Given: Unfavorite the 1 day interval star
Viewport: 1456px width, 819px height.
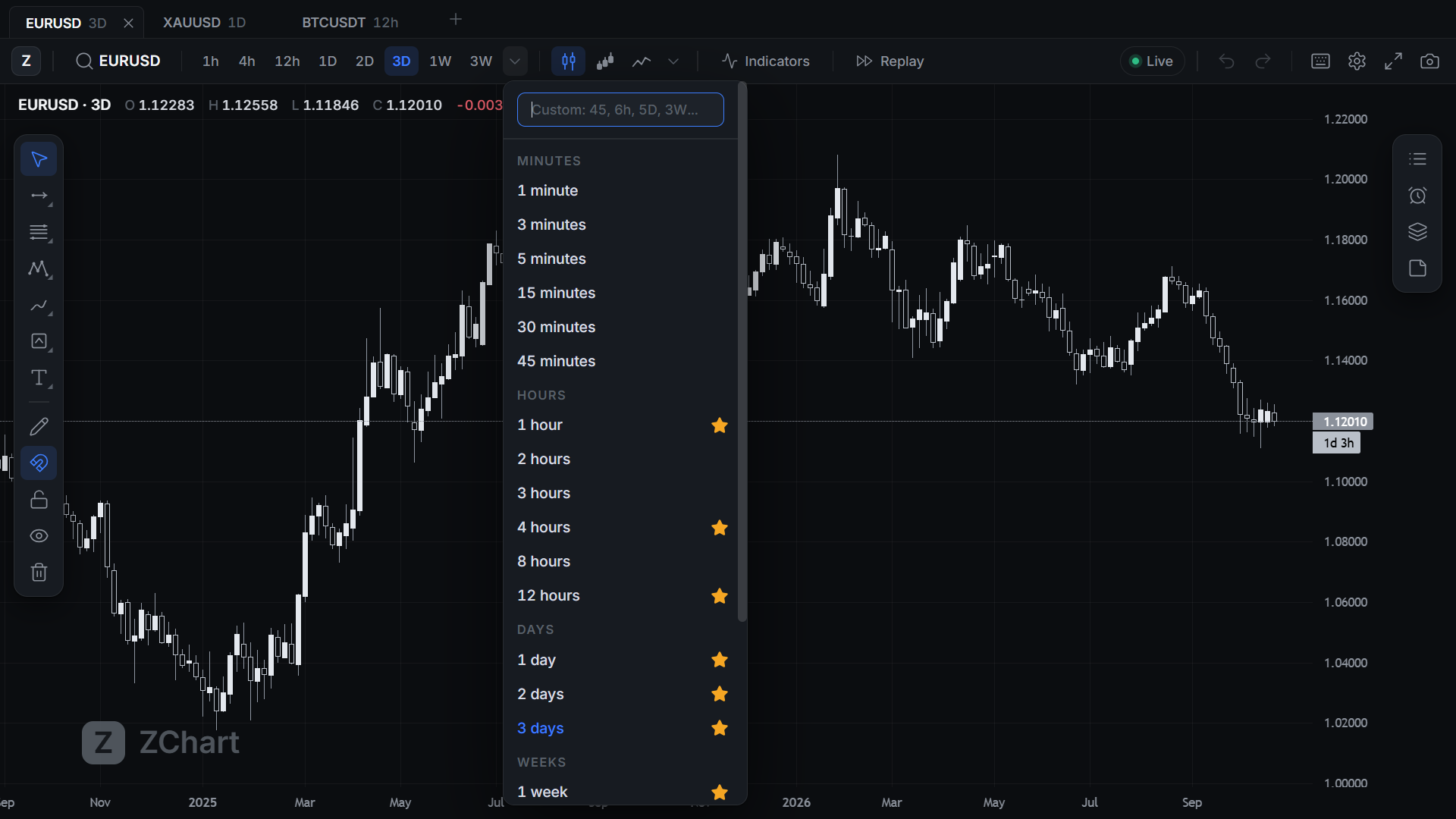Looking at the screenshot, I should (720, 660).
